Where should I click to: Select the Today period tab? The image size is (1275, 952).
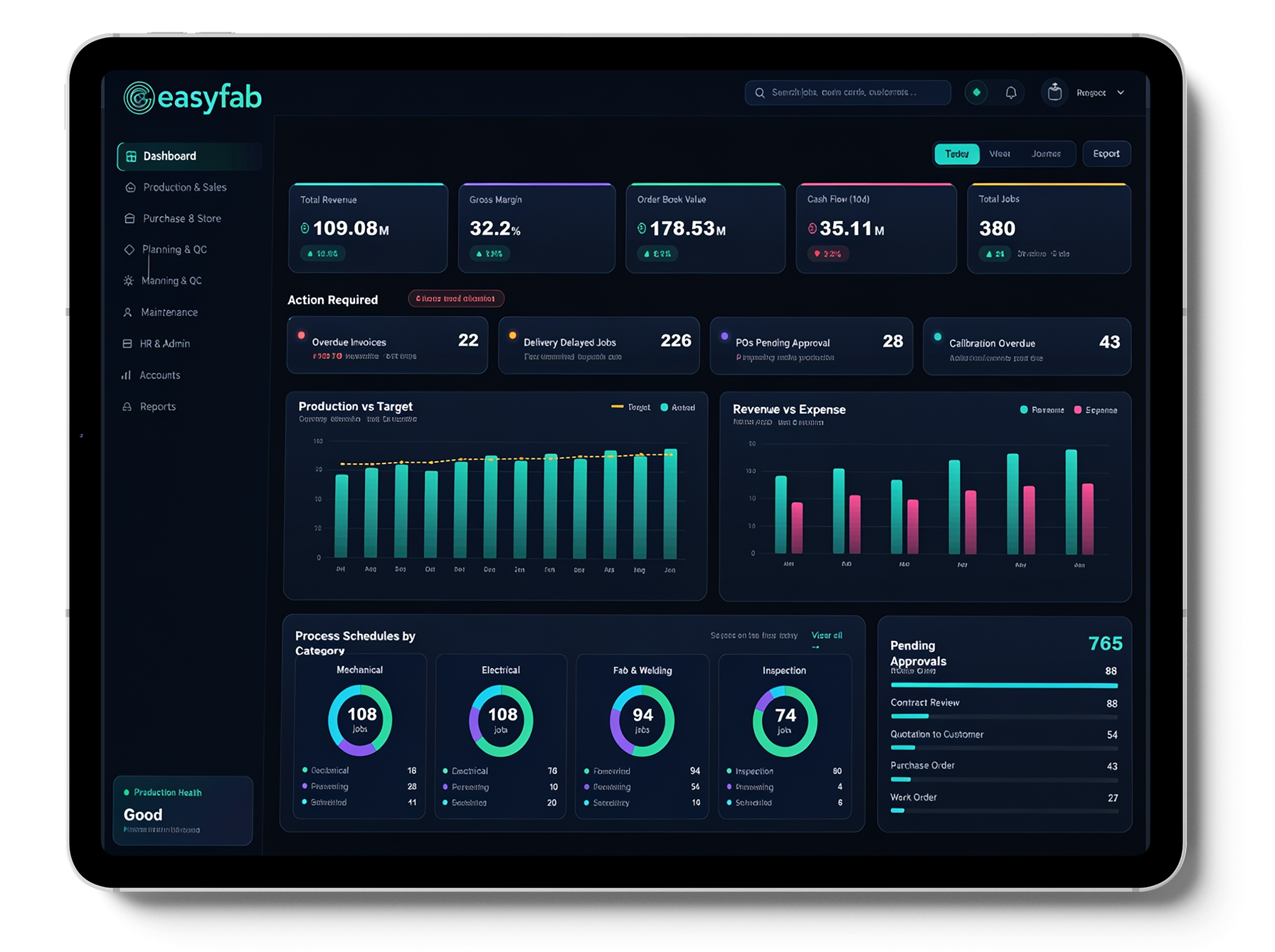point(956,154)
